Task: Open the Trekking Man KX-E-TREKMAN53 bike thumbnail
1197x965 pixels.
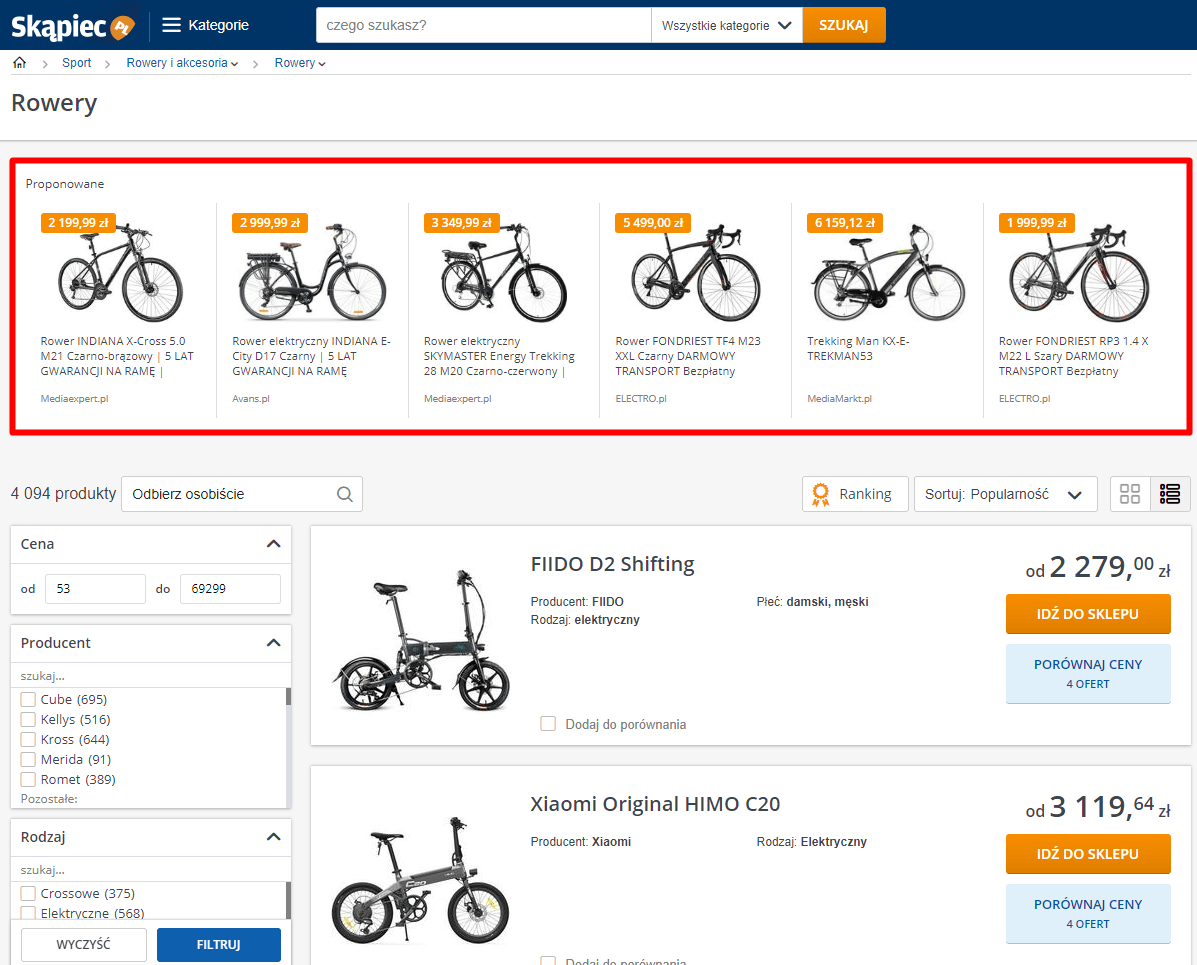Action: [888, 273]
